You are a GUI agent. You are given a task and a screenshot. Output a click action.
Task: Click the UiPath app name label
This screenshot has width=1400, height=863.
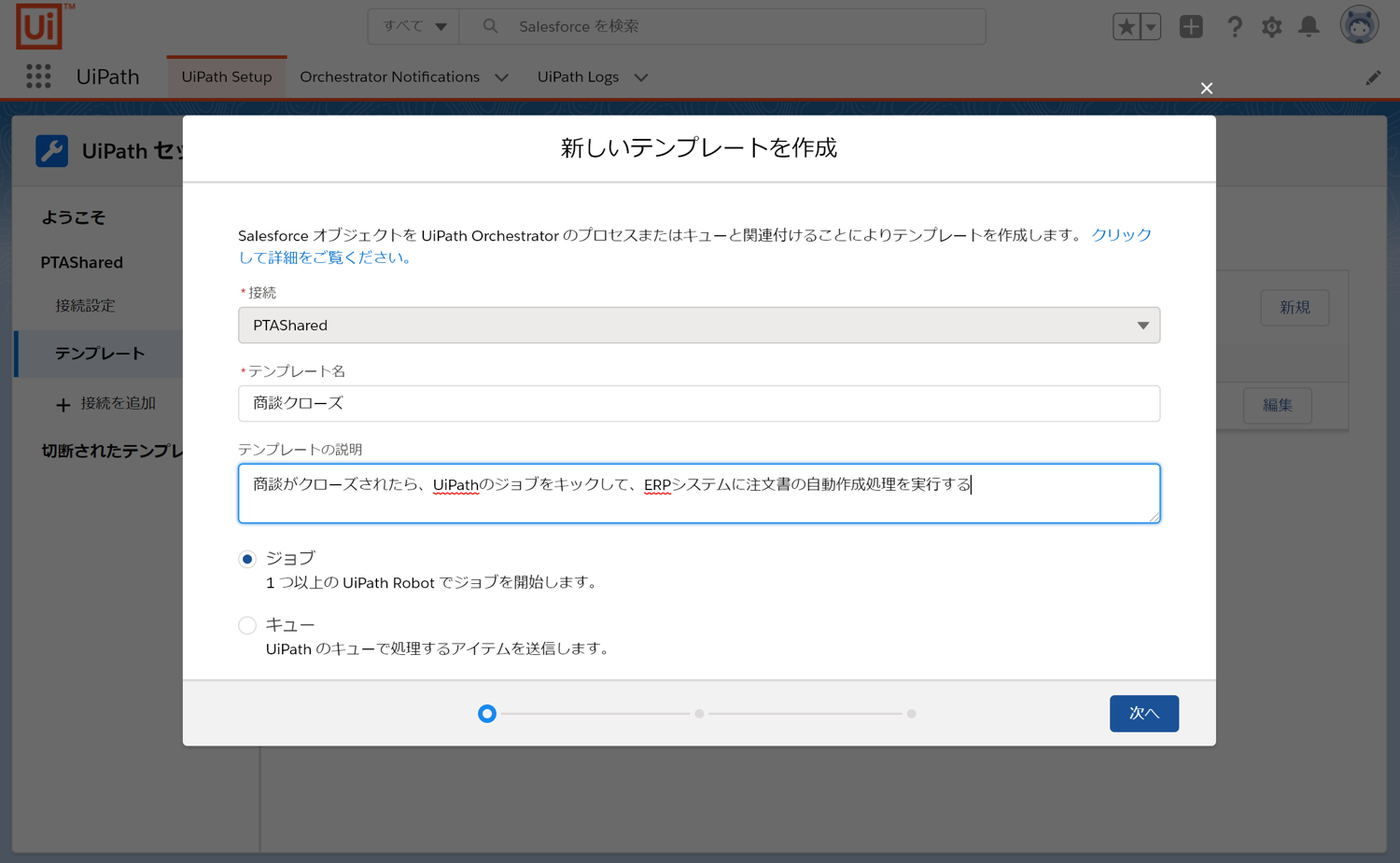click(x=107, y=77)
